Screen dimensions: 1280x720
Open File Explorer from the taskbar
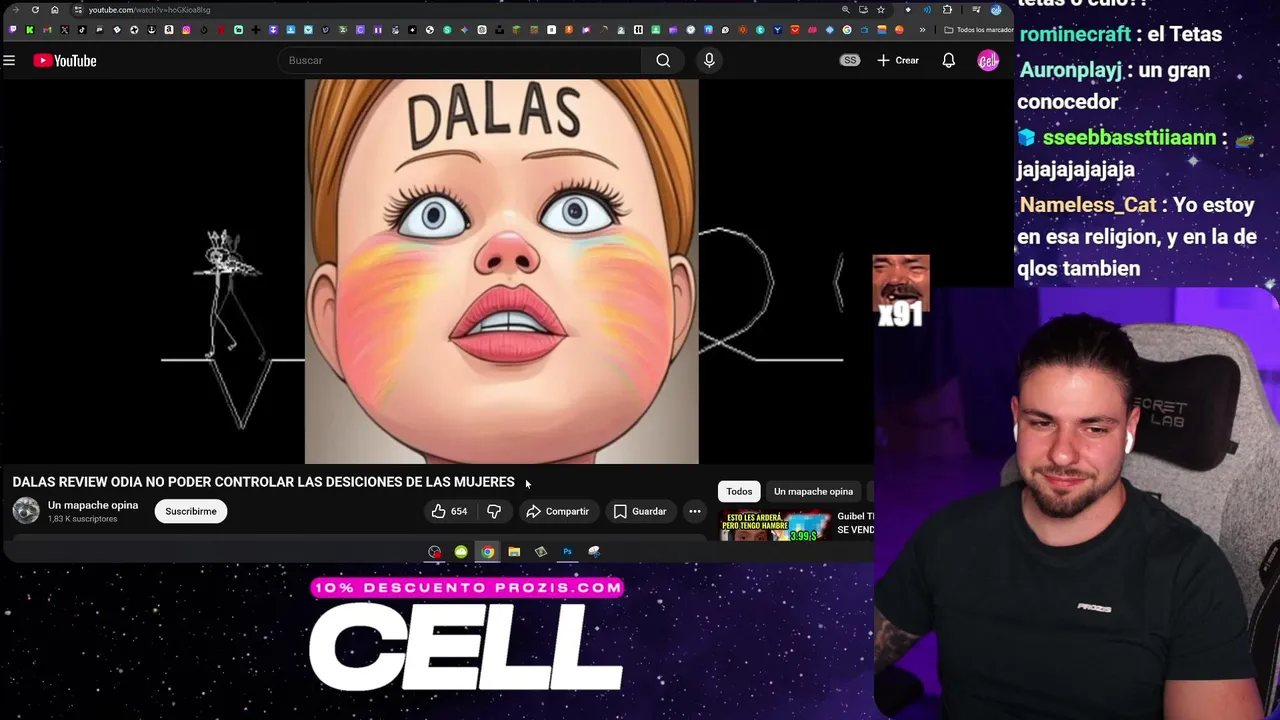514,552
